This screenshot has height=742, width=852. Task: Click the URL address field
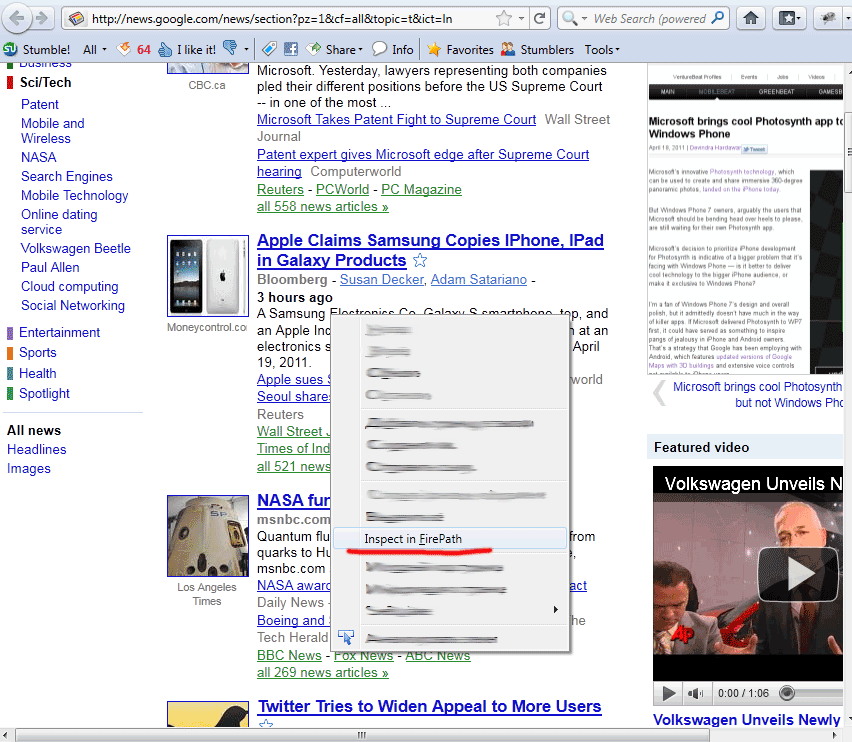coord(292,19)
